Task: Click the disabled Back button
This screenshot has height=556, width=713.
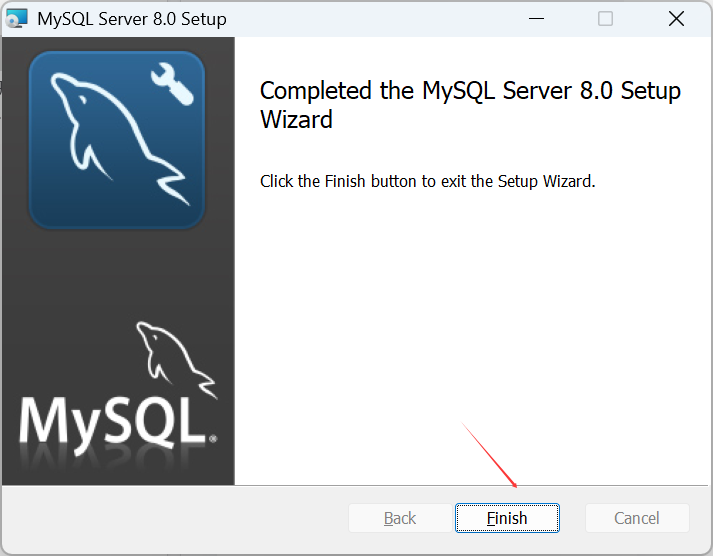Action: [x=400, y=518]
